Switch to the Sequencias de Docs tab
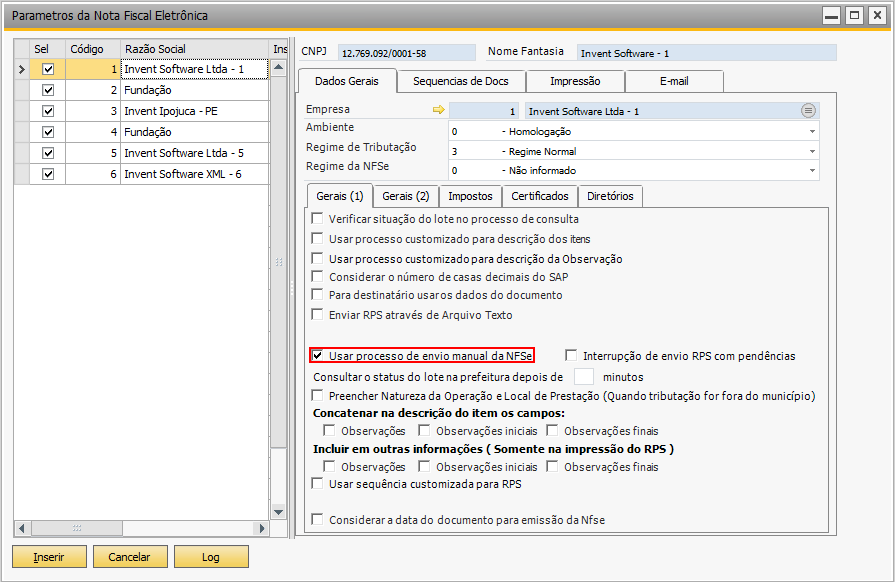 461,81
